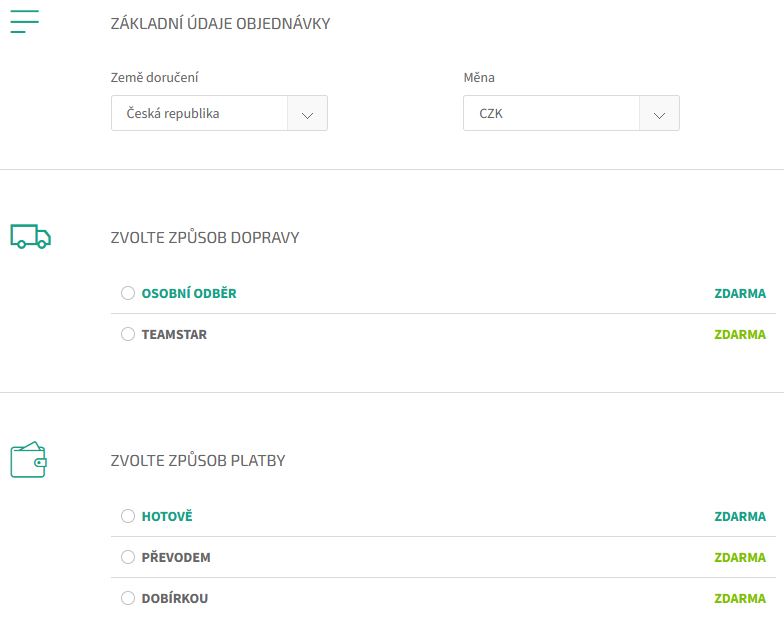The width and height of the screenshot is (784, 621).
Task: Click the OSOBNÍ ODBĚR label
Action: click(189, 294)
